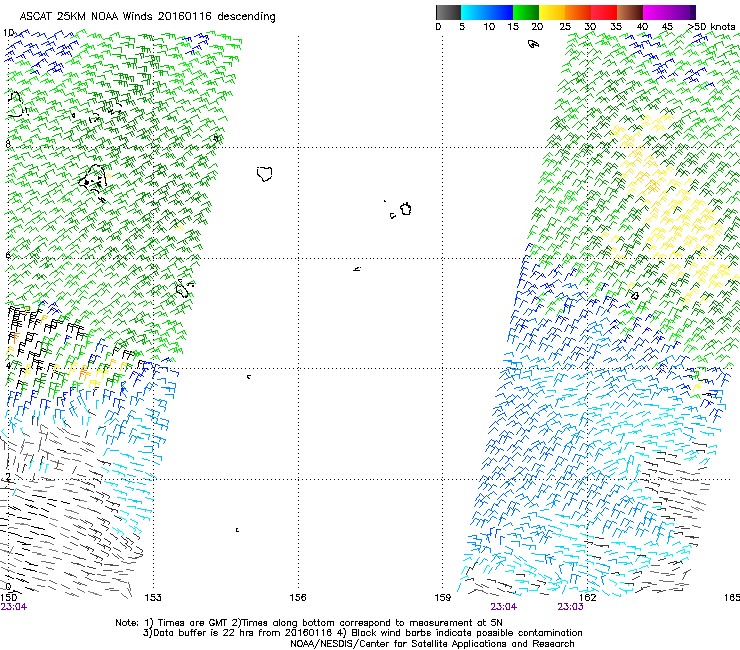The height and width of the screenshot is (650, 740).
Task: Click the note text 'Times are GMT'
Action: point(193,623)
